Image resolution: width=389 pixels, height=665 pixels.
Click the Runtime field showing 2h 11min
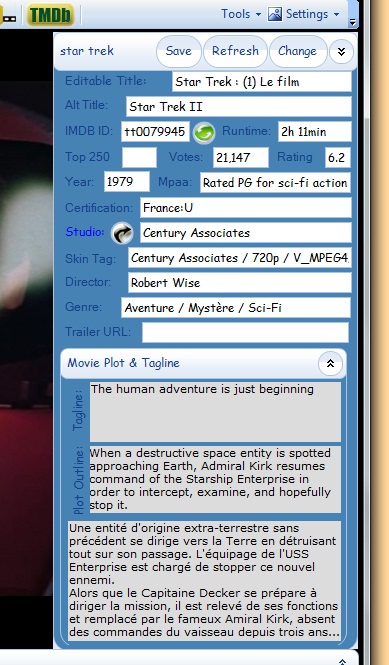(x=315, y=131)
